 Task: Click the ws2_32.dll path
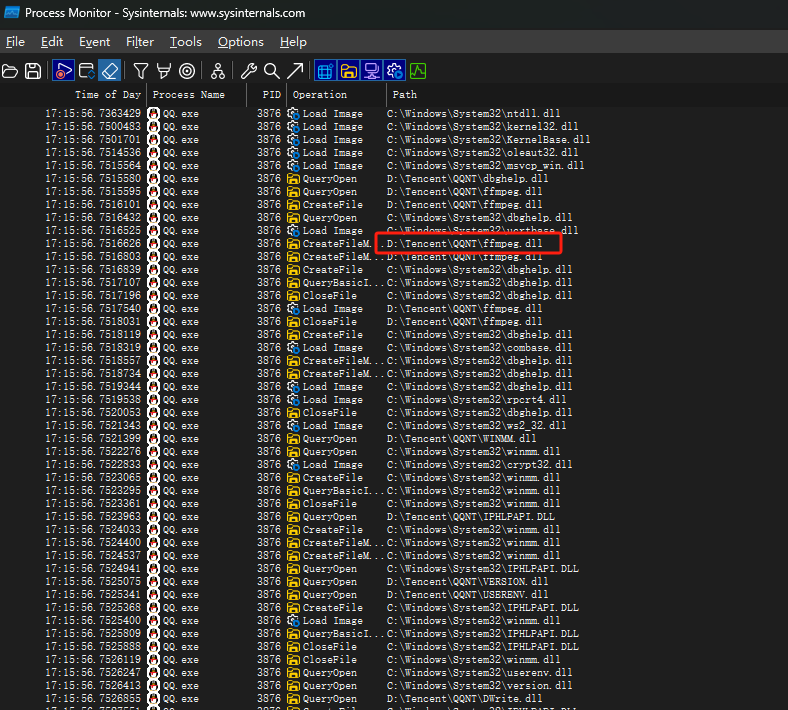coord(476,426)
